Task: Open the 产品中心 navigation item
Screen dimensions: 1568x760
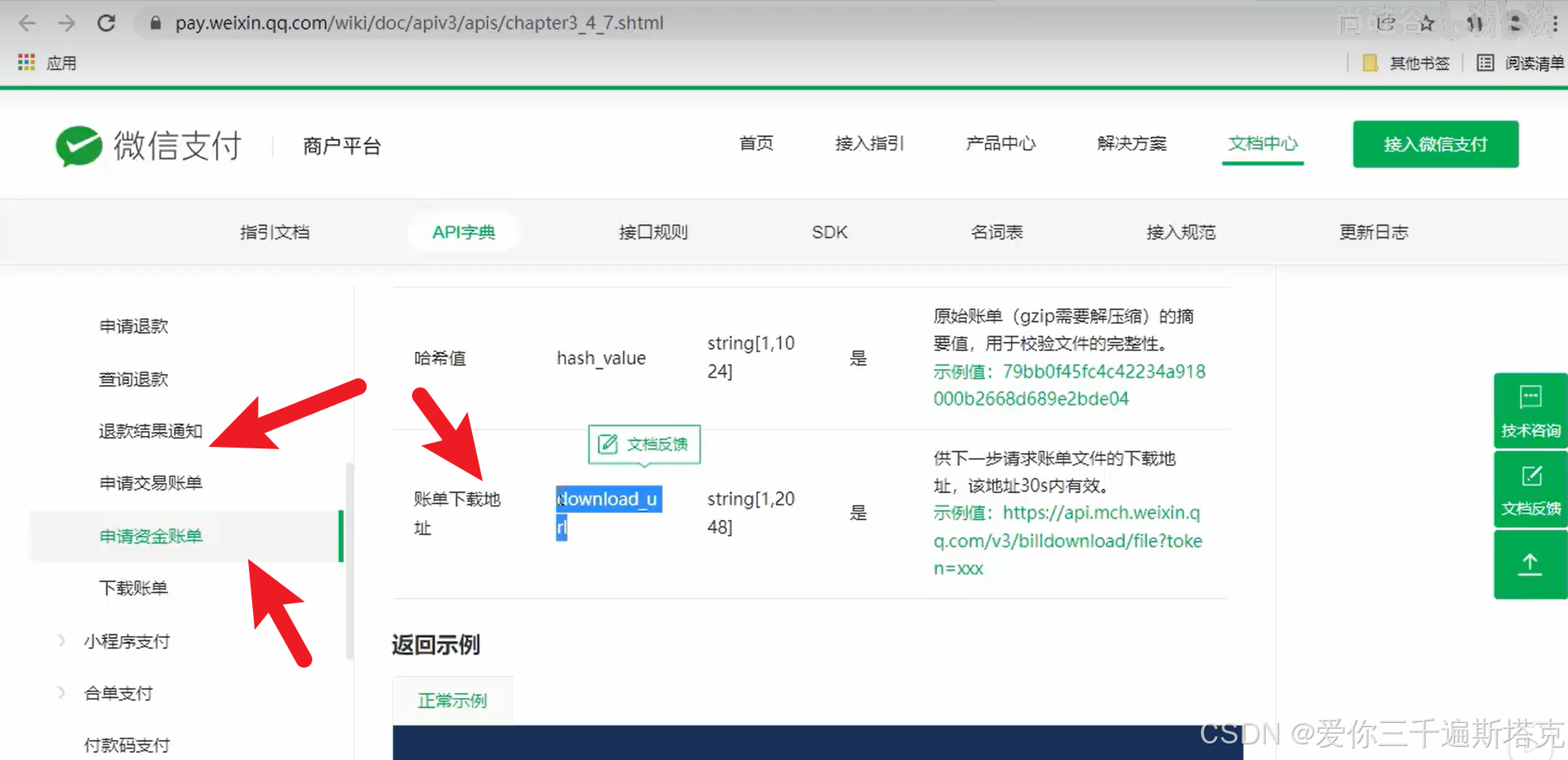Action: pyautogui.click(x=1000, y=143)
